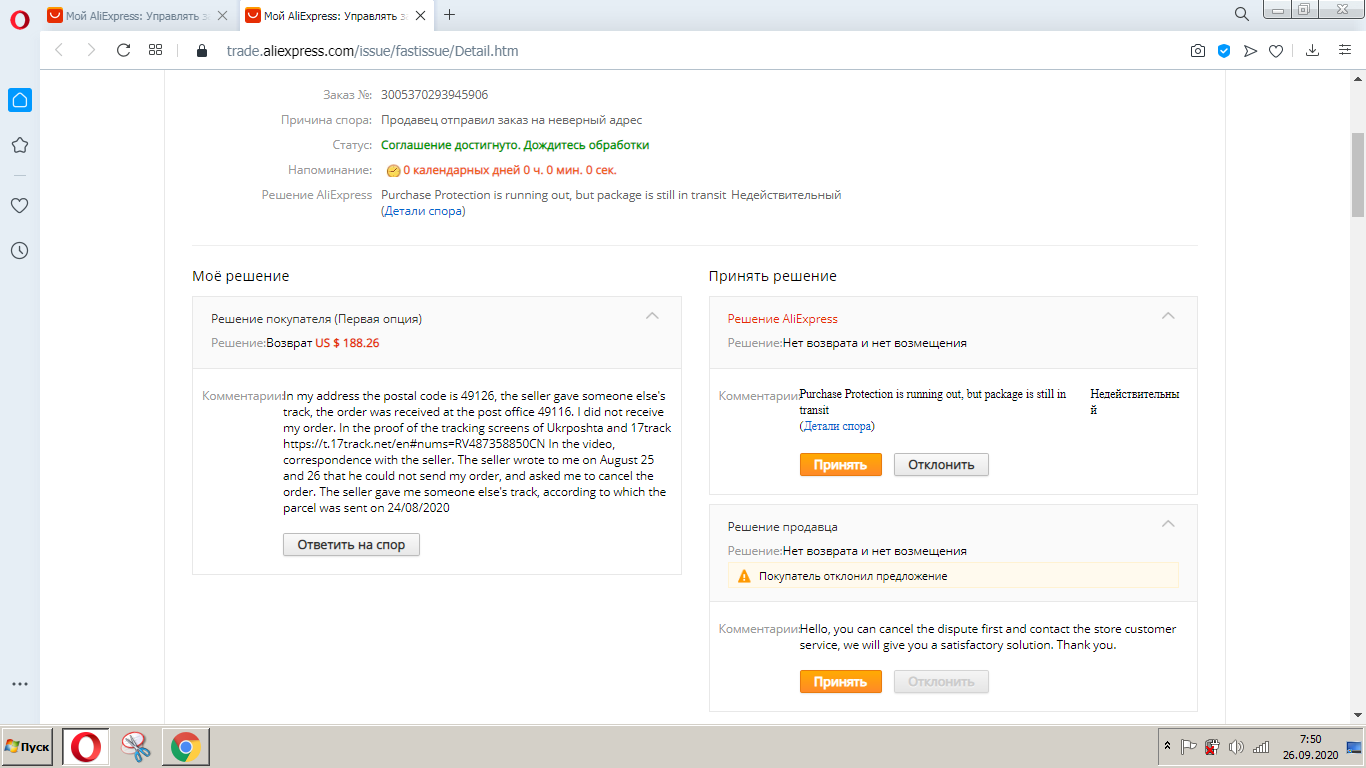Reject the AliExpress decision with 'Отклонить'
The width and height of the screenshot is (1366, 768).
point(941,465)
